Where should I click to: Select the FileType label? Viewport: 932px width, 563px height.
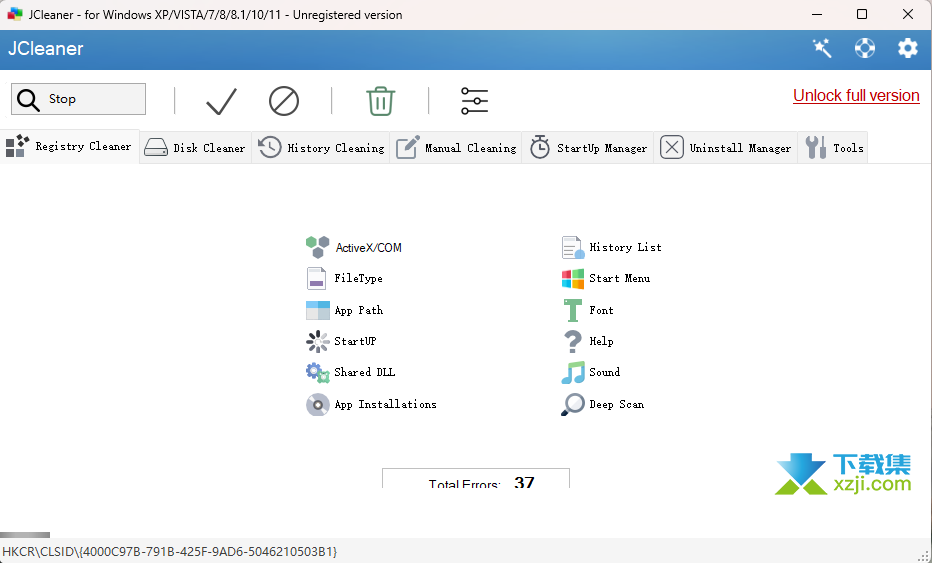coord(358,278)
